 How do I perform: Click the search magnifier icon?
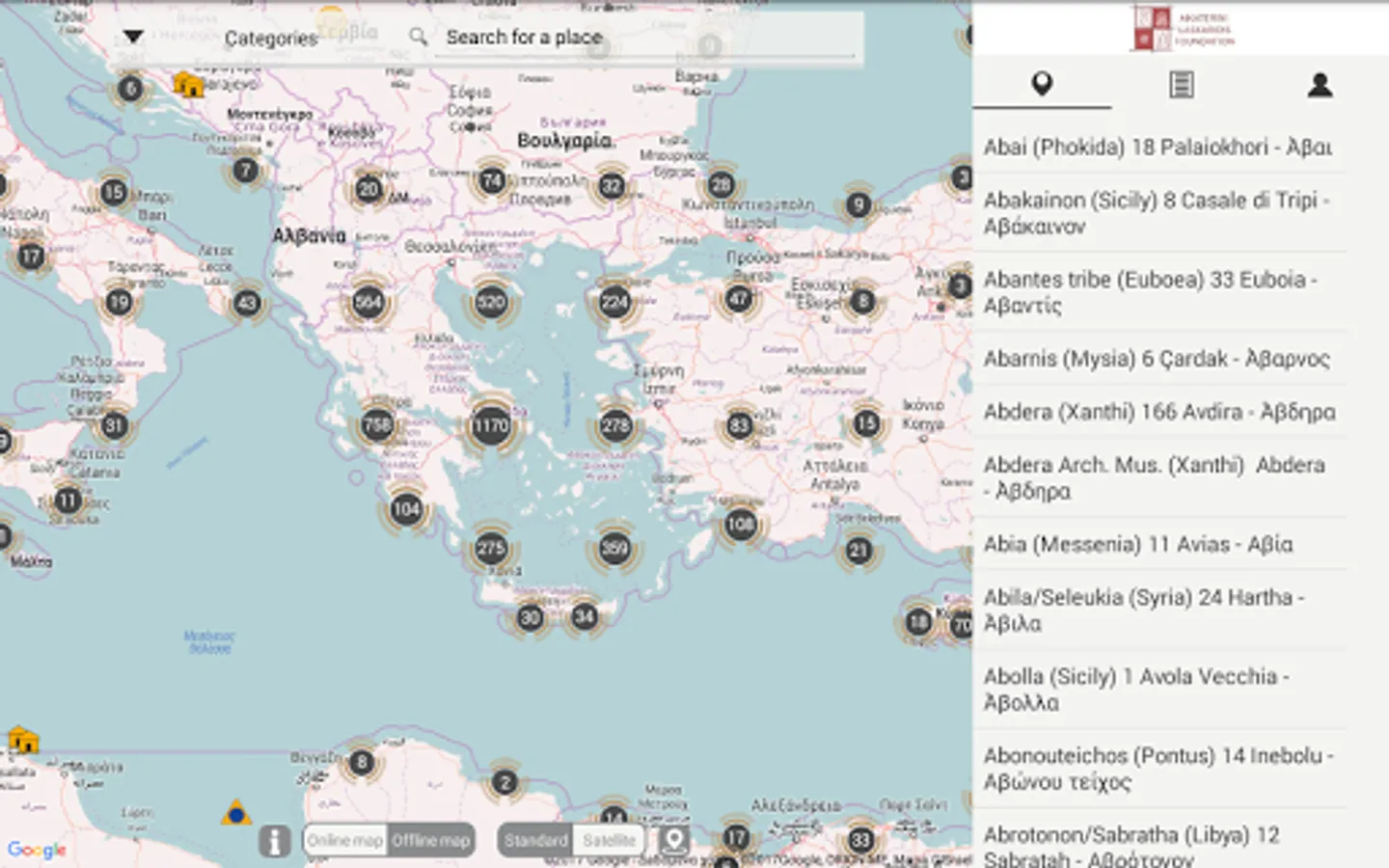[x=418, y=37]
